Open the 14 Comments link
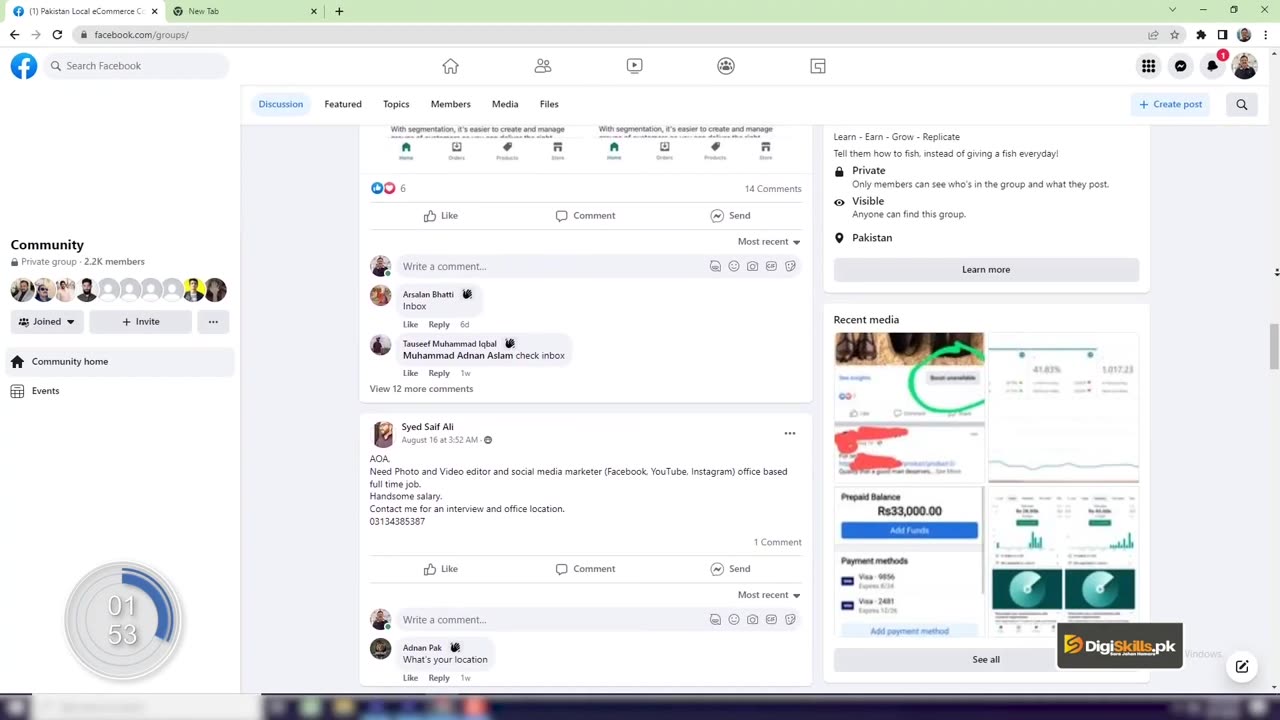This screenshot has width=1280, height=720. [x=773, y=189]
